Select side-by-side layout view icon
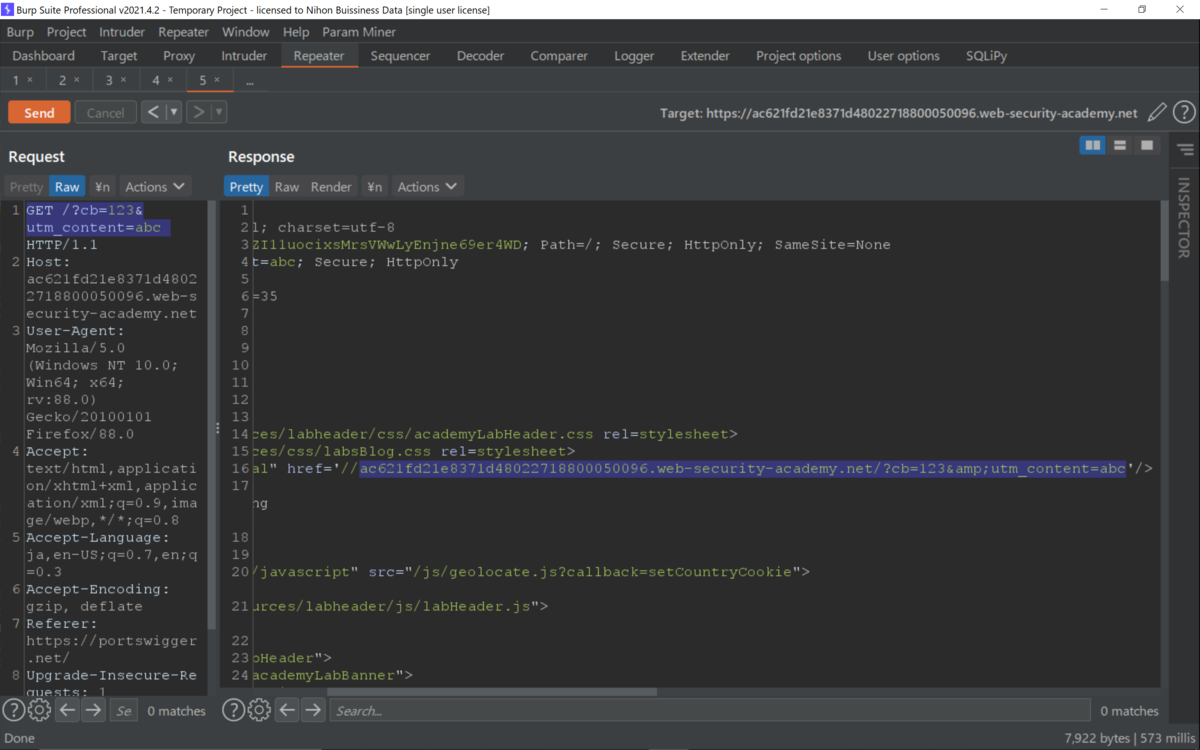 pos(1093,146)
